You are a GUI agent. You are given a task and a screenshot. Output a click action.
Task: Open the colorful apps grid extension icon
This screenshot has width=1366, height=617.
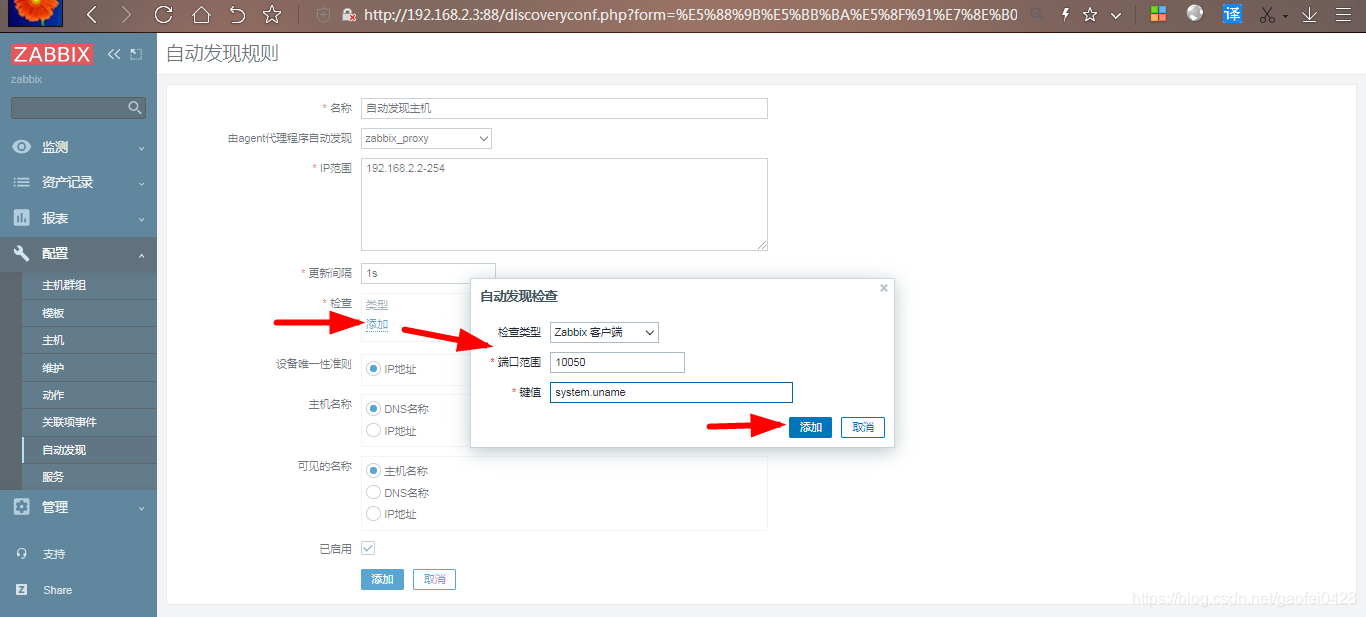pos(1158,14)
